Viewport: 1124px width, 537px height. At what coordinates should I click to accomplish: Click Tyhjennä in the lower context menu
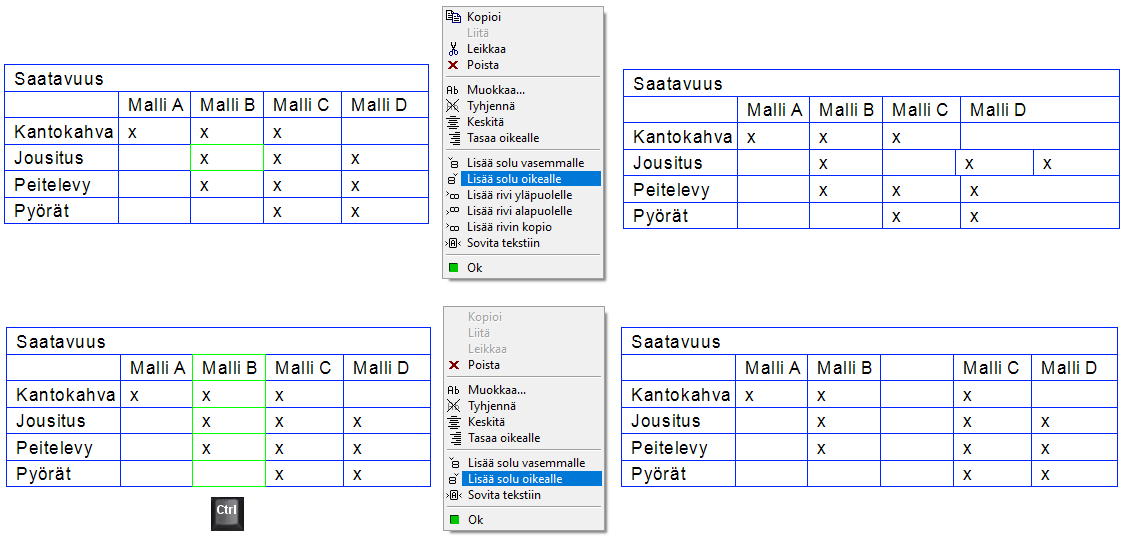(x=491, y=406)
